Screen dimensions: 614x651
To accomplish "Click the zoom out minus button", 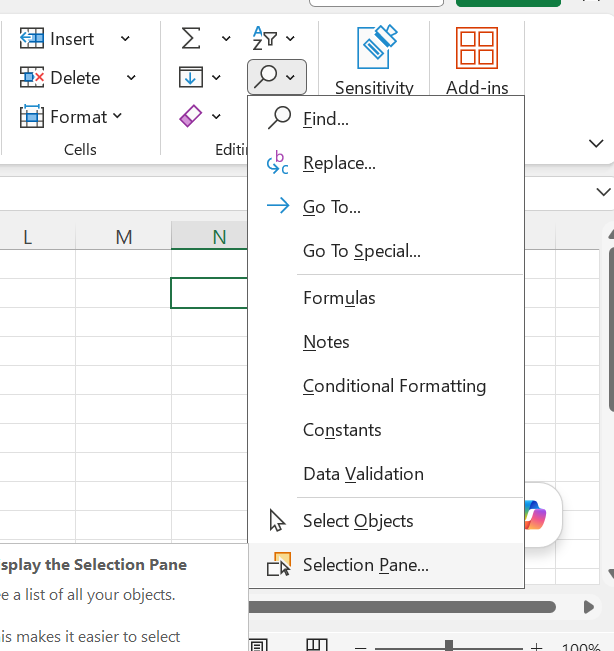I will (x=360, y=647).
